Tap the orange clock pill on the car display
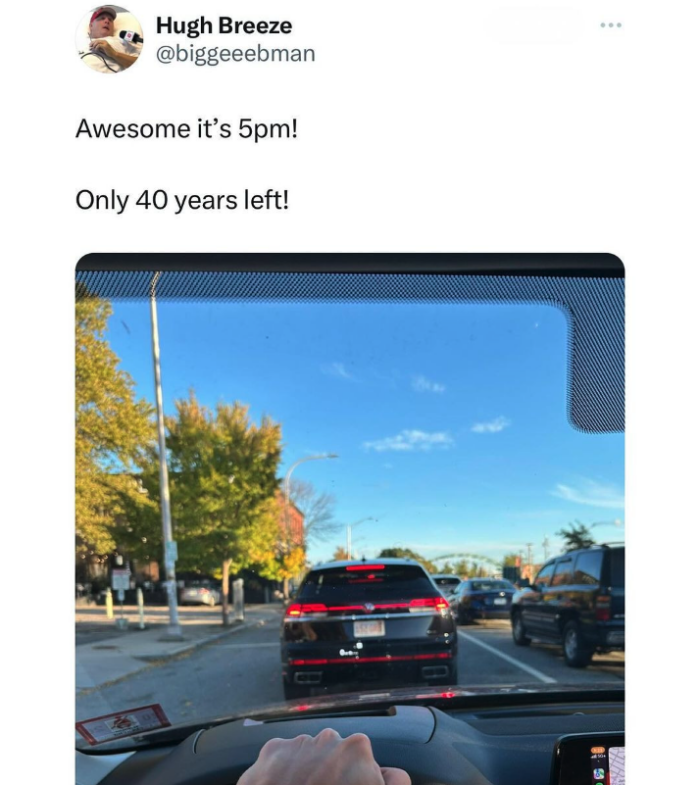The image size is (700, 785). tap(598, 750)
